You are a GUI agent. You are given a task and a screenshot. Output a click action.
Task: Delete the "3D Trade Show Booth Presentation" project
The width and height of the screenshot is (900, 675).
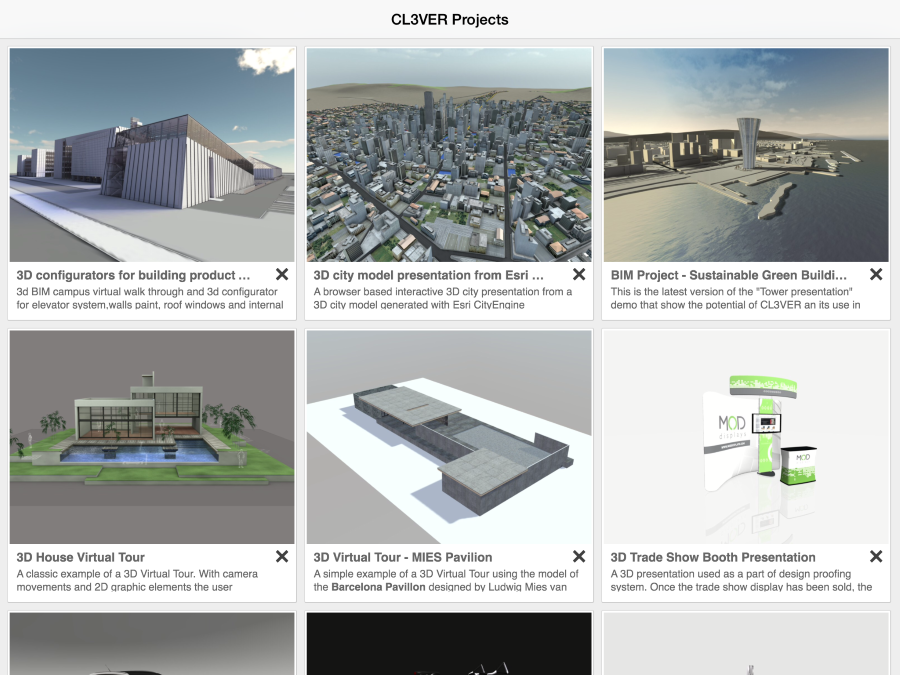click(876, 556)
